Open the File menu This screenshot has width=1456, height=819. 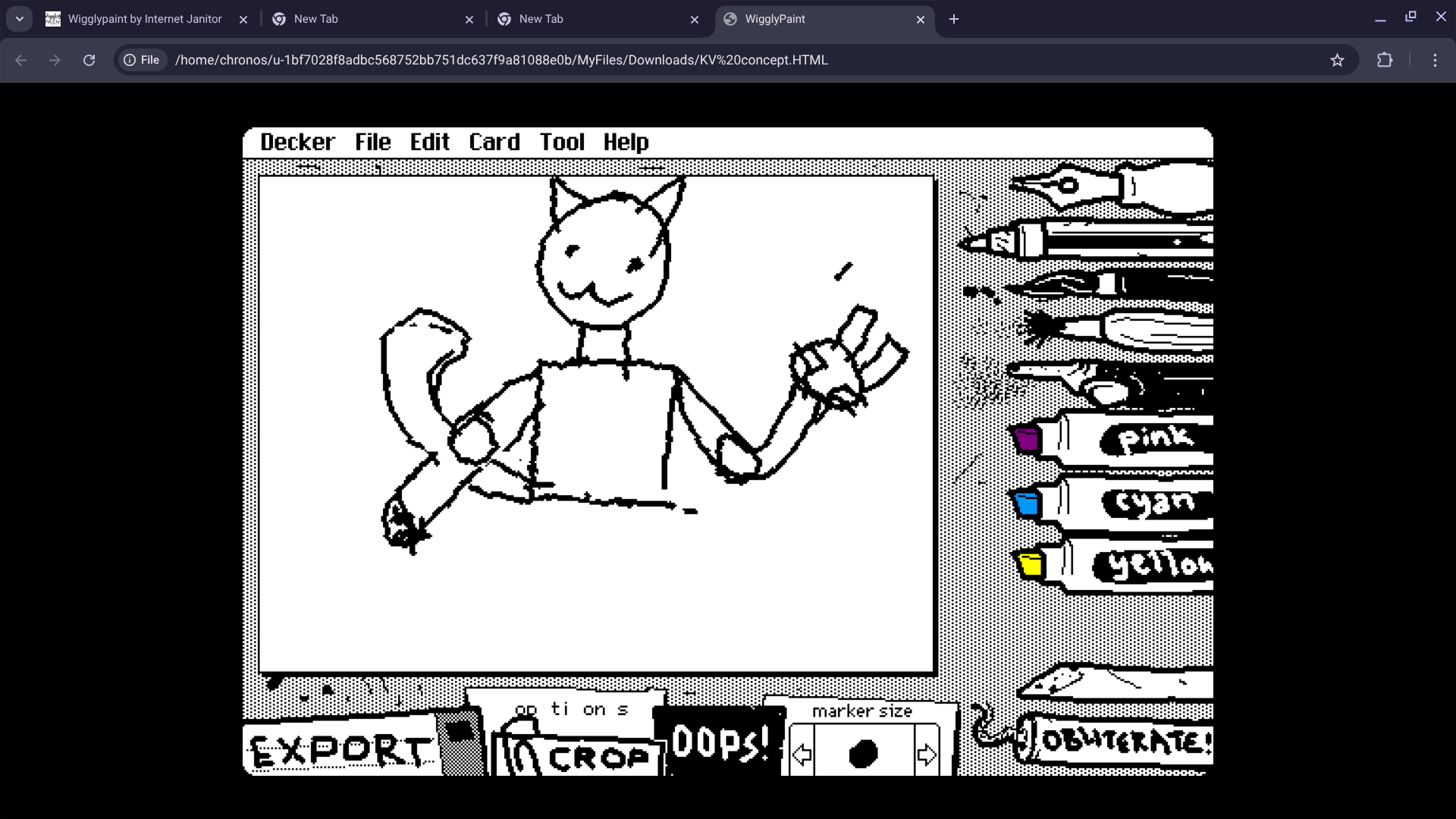pos(372,143)
